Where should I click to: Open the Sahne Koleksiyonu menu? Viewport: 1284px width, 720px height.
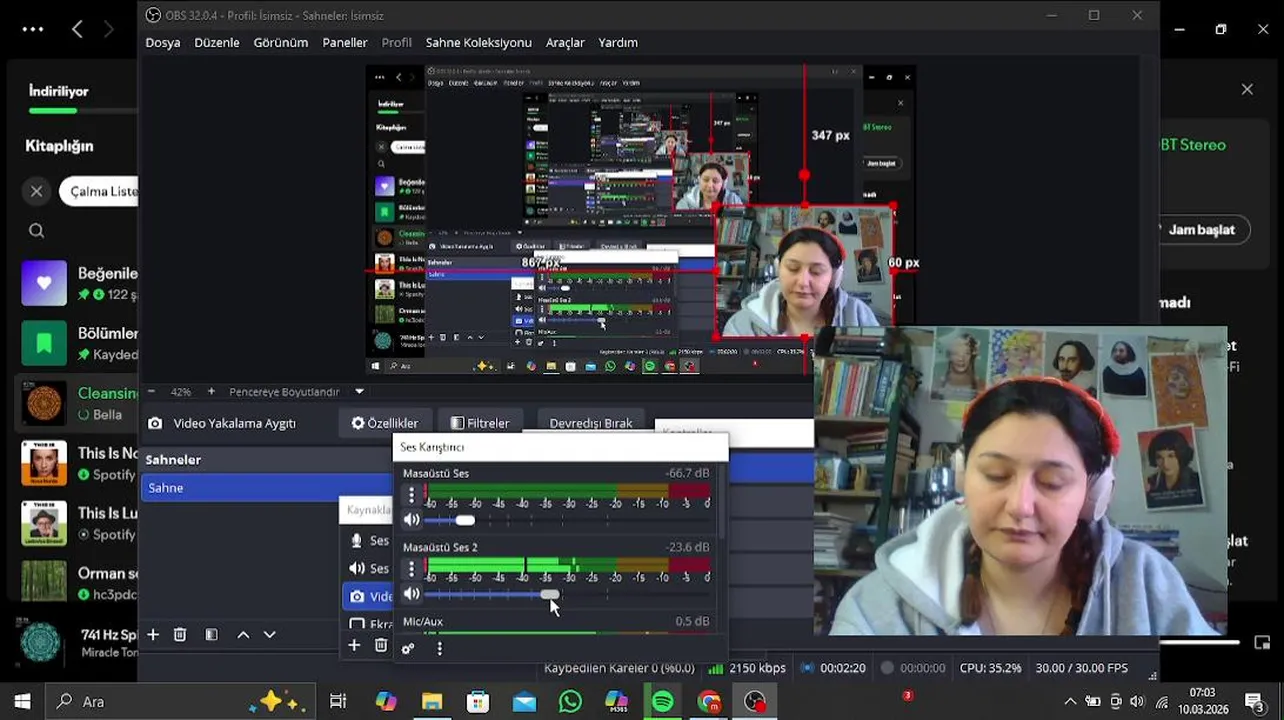(x=479, y=42)
